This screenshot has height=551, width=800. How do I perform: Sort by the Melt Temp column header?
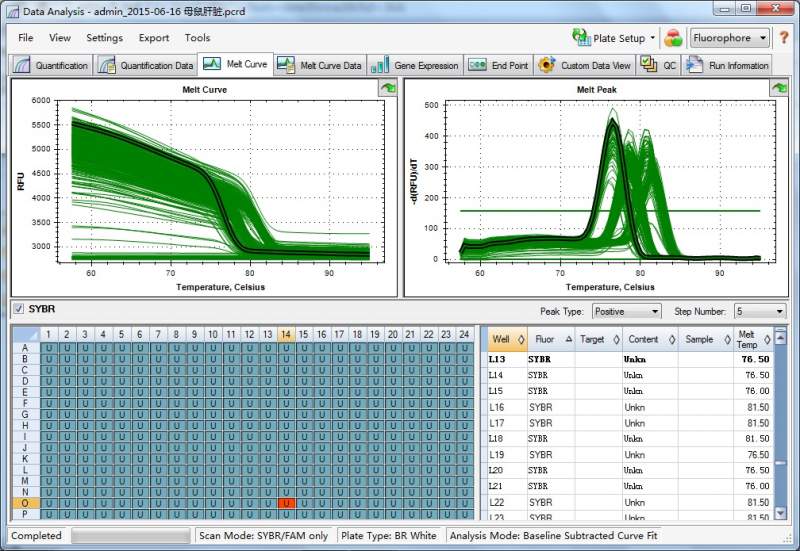tap(754, 339)
